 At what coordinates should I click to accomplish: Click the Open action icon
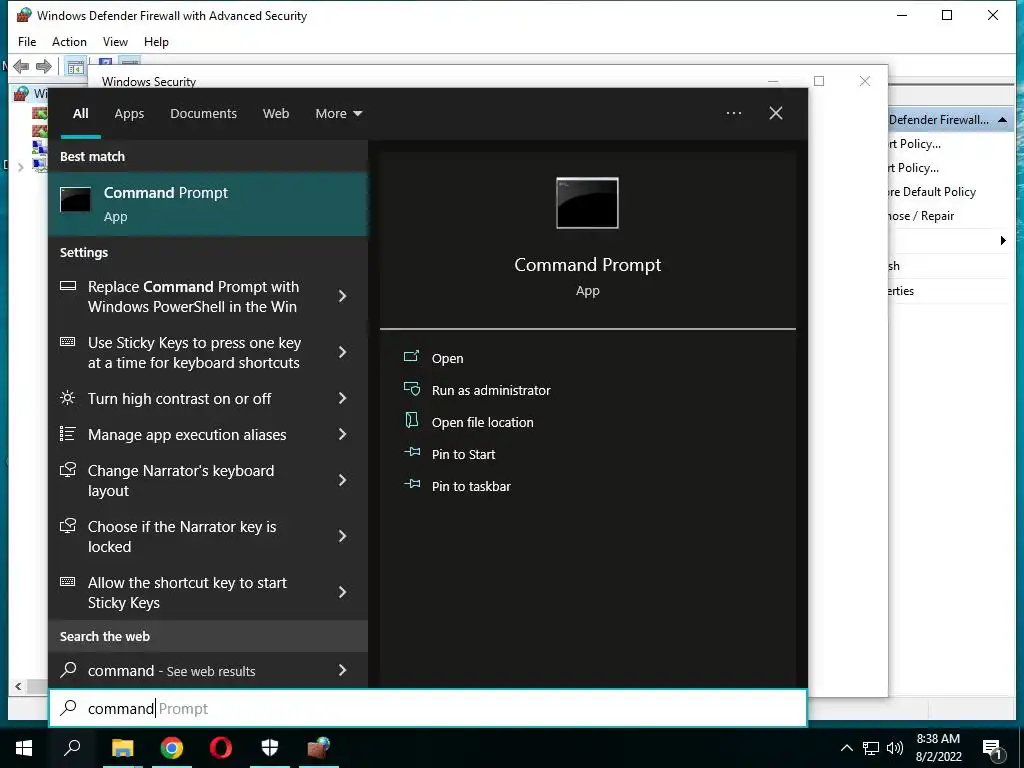411,357
